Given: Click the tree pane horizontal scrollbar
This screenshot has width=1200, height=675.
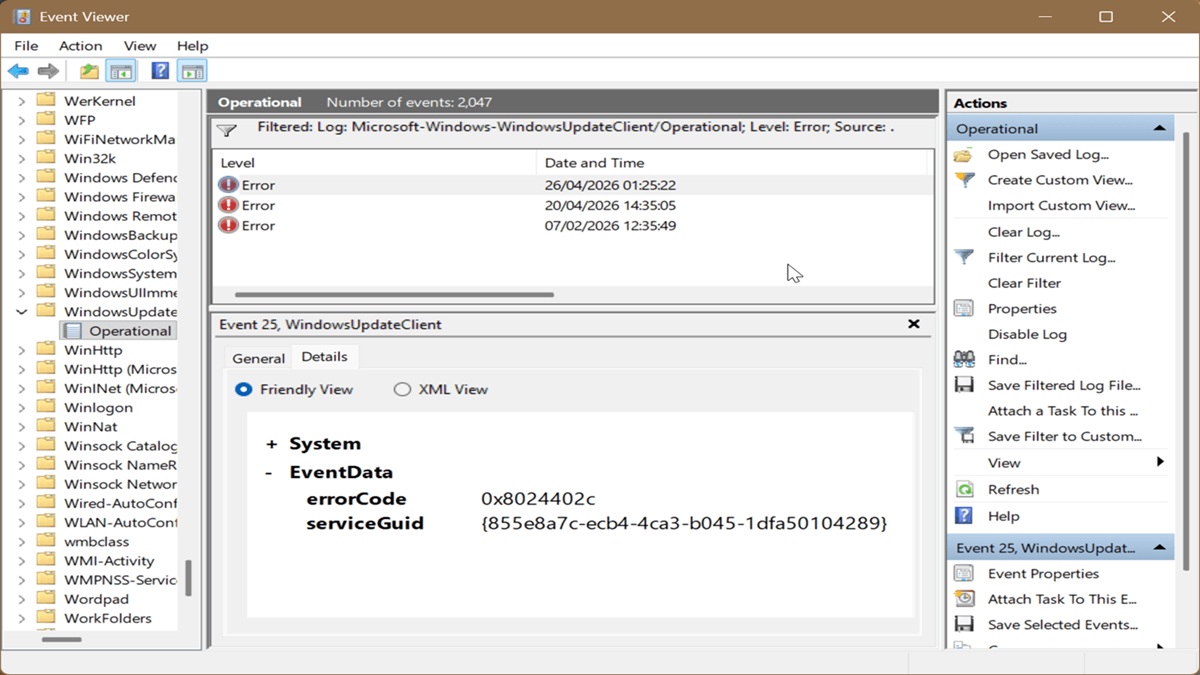Looking at the screenshot, I should (61, 639).
